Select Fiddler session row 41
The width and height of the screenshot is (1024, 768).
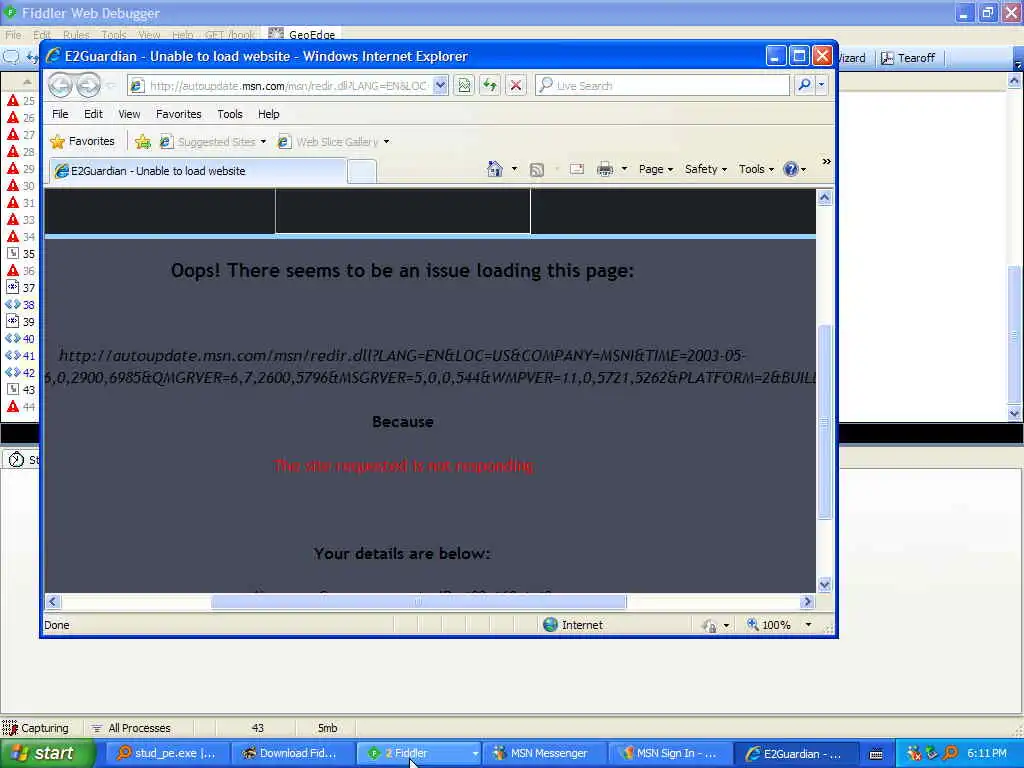[20, 355]
